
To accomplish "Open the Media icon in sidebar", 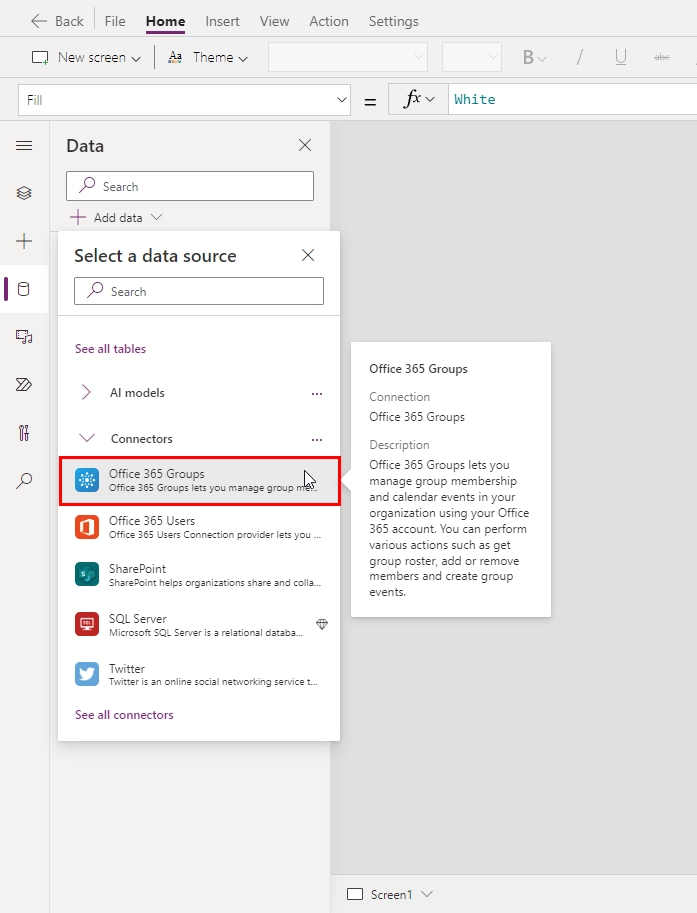I will click(24, 337).
